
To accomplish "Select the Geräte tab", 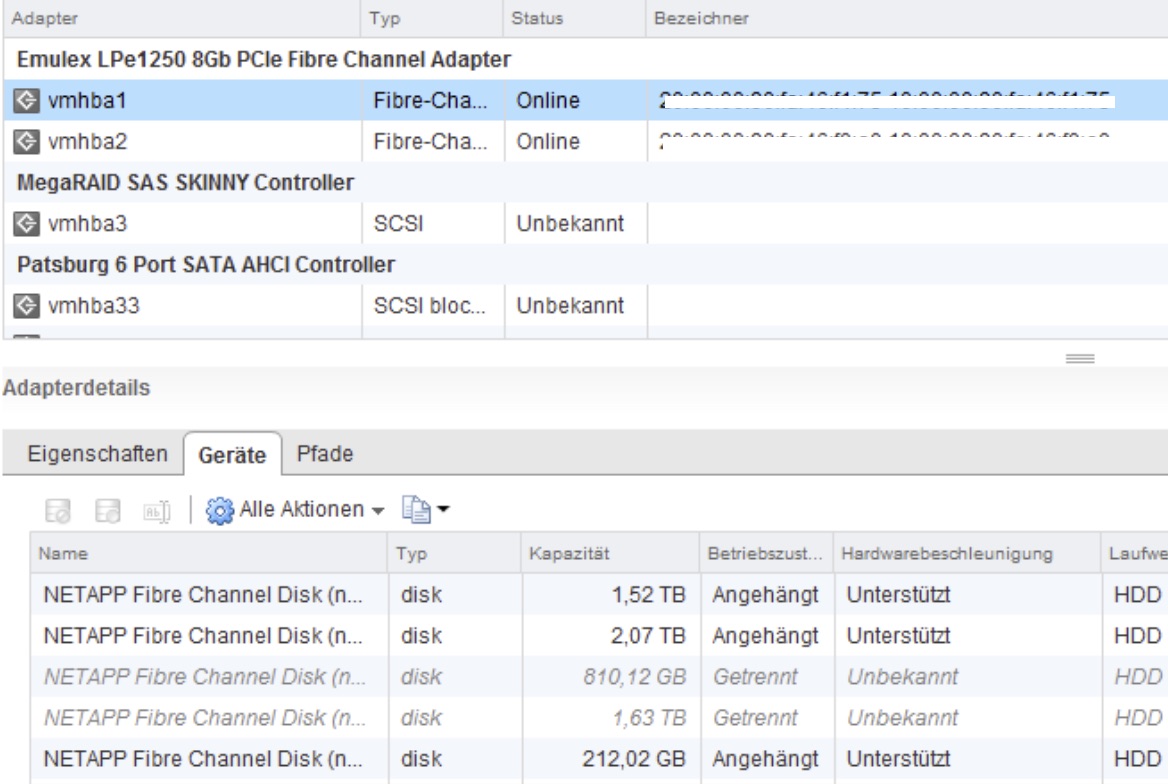I will [x=233, y=455].
